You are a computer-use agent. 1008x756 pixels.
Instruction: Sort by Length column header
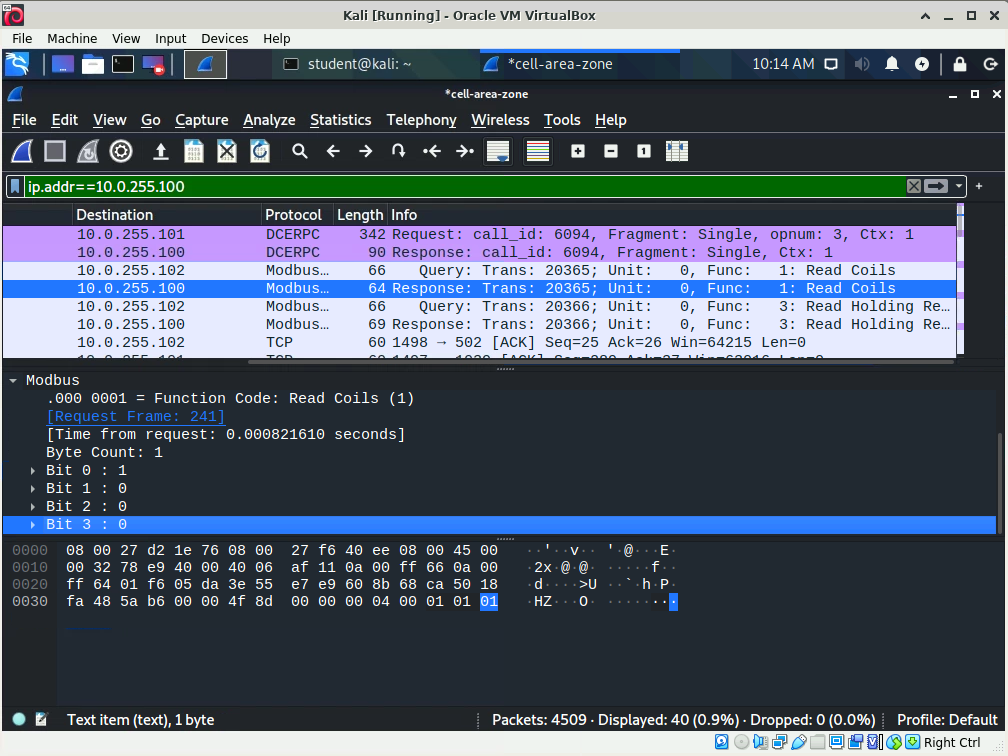point(360,215)
